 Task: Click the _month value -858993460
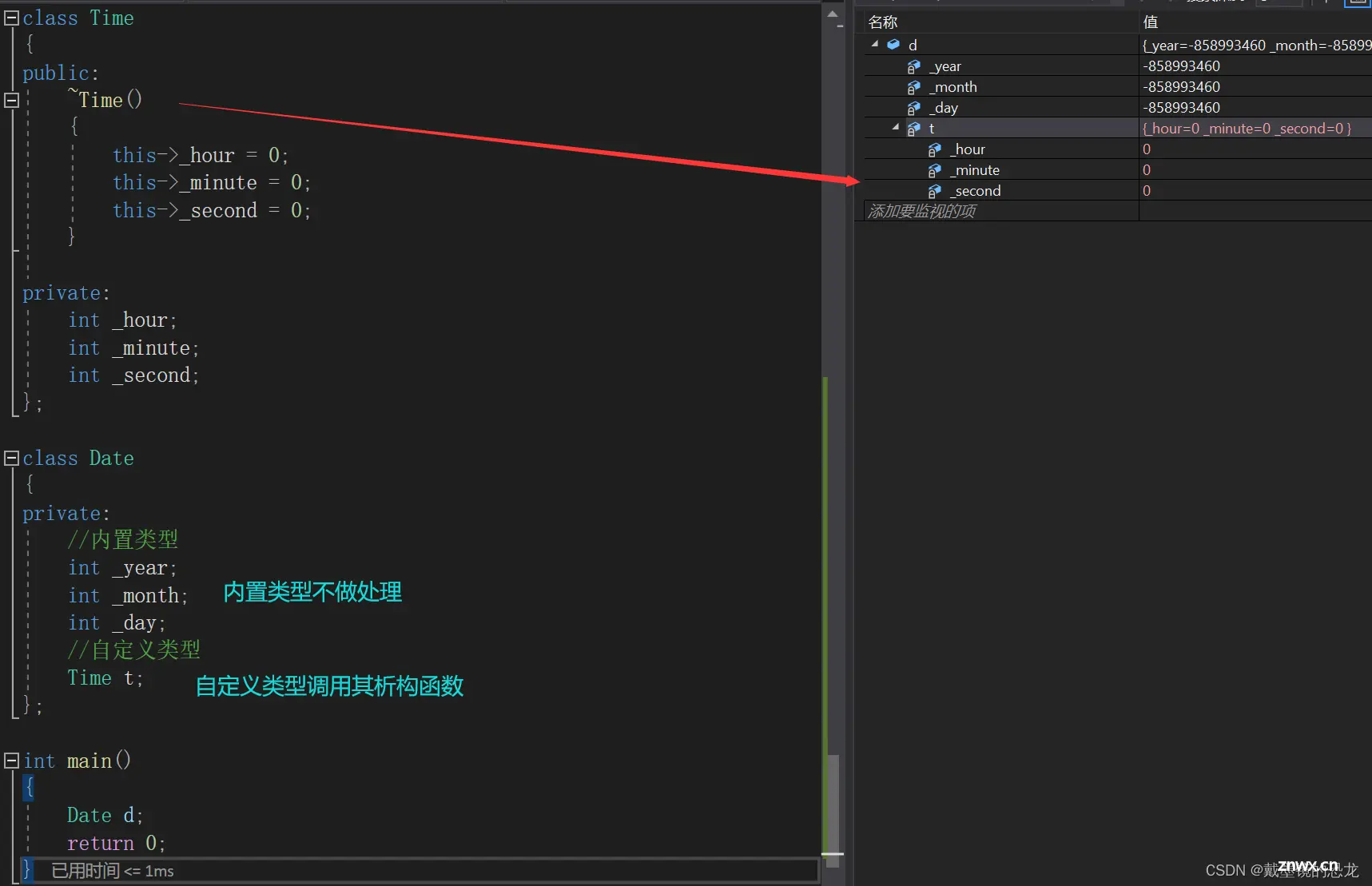(x=1181, y=87)
